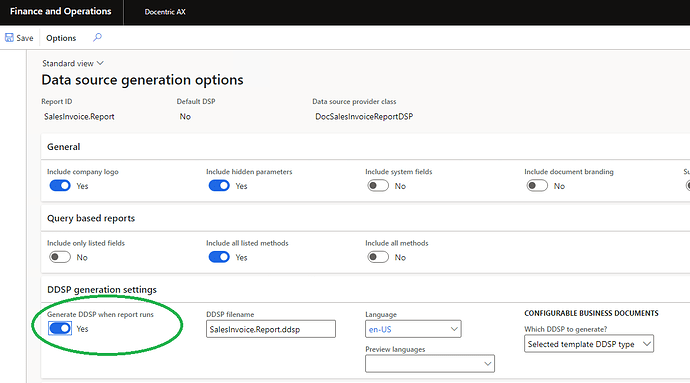Turn off Include hidden parameters

[x=219, y=186]
